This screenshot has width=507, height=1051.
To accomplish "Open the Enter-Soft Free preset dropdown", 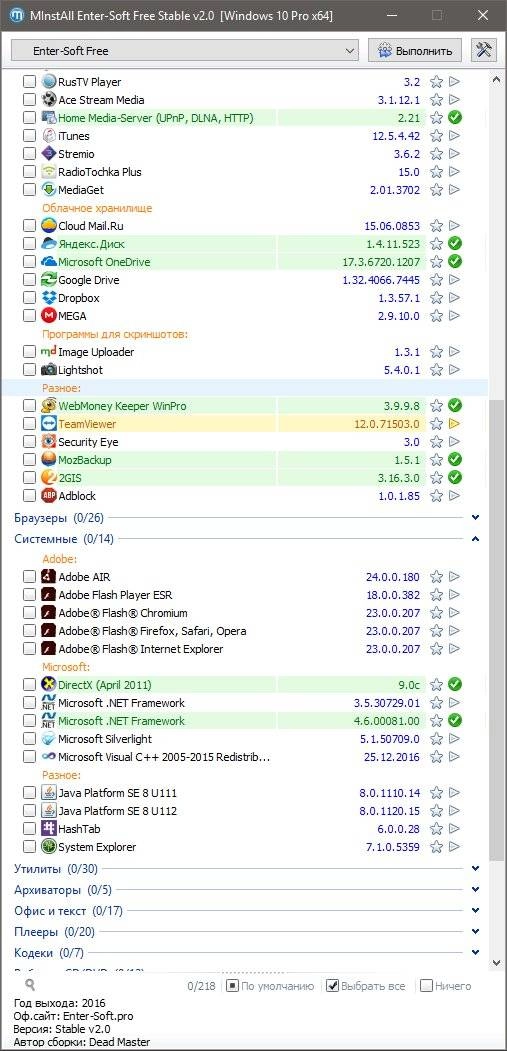I will tap(185, 50).
